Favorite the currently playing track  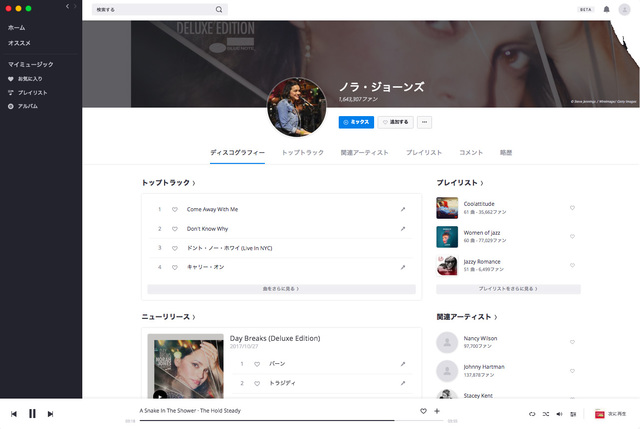point(423,411)
